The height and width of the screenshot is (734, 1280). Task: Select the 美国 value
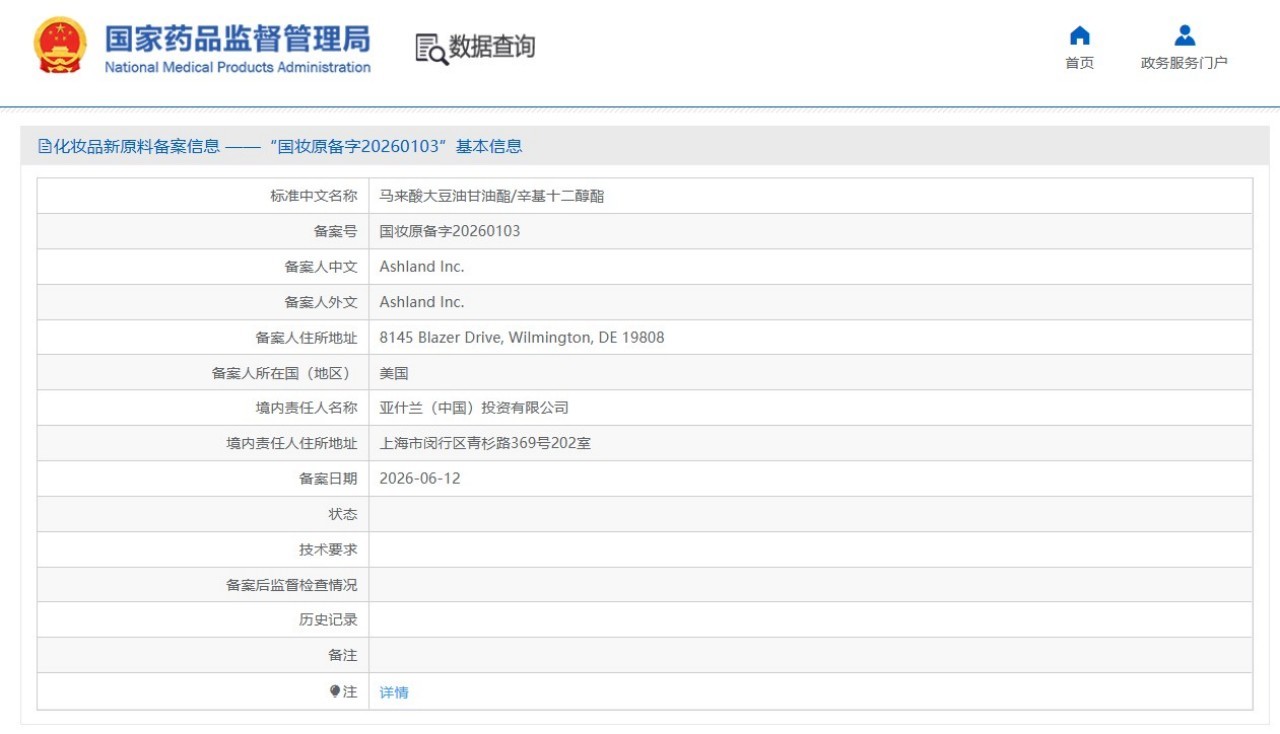pos(394,373)
